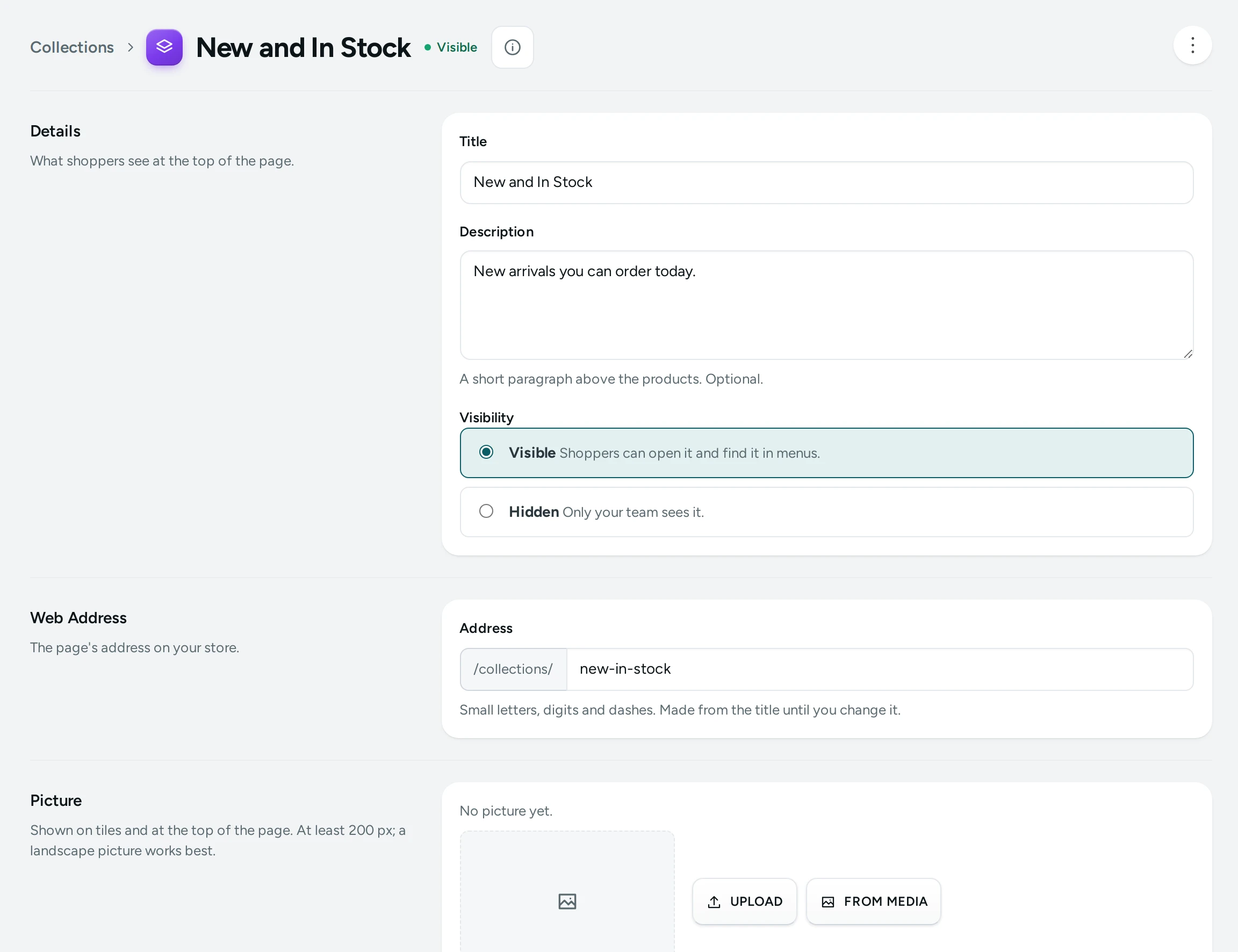The width and height of the screenshot is (1238, 952).
Task: Click the 'Small letters, digits and dashes' hint
Action: point(680,710)
